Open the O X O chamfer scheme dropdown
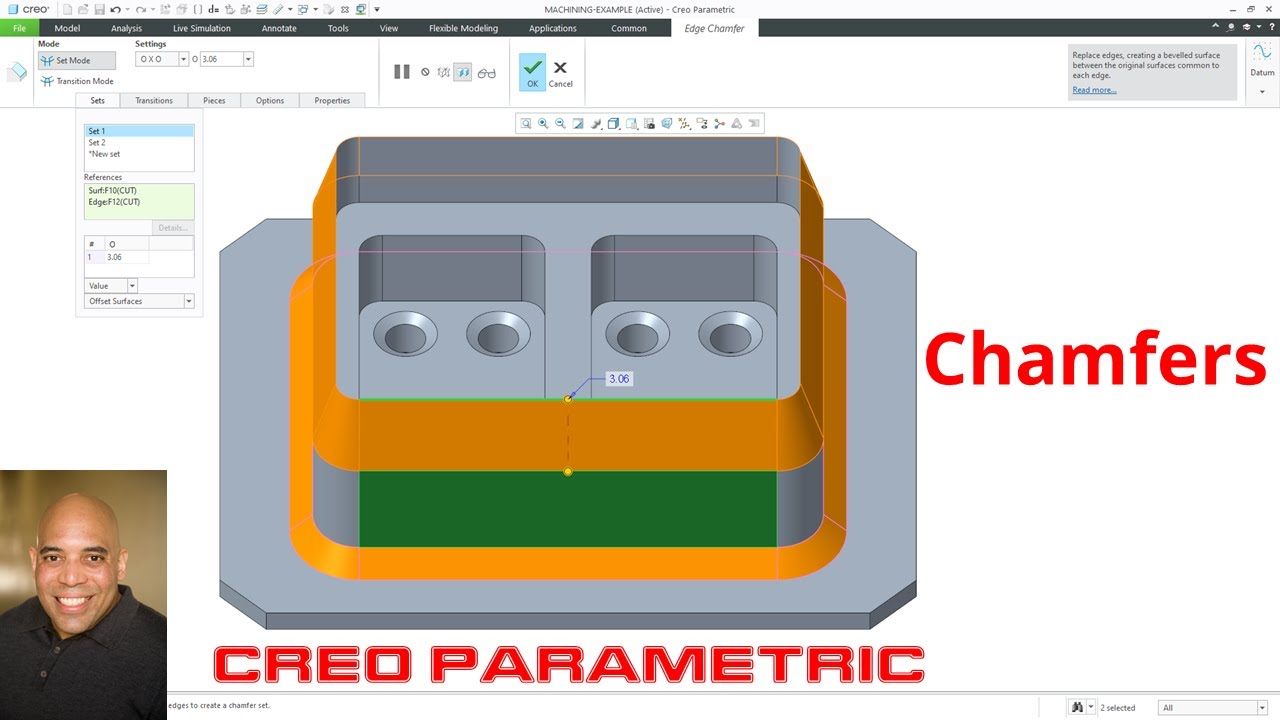 click(183, 59)
